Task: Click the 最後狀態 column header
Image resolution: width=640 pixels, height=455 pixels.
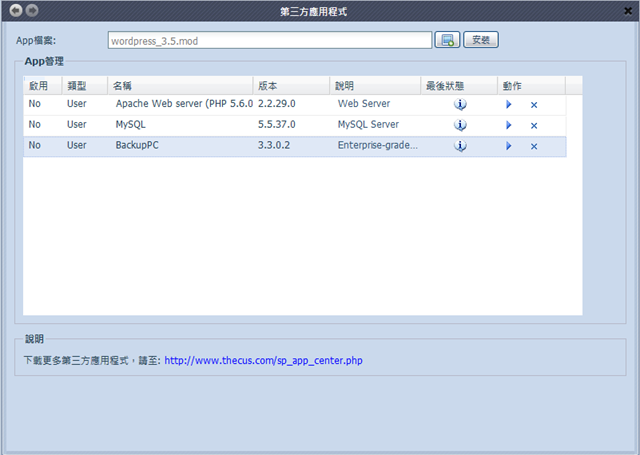Action: click(x=459, y=86)
